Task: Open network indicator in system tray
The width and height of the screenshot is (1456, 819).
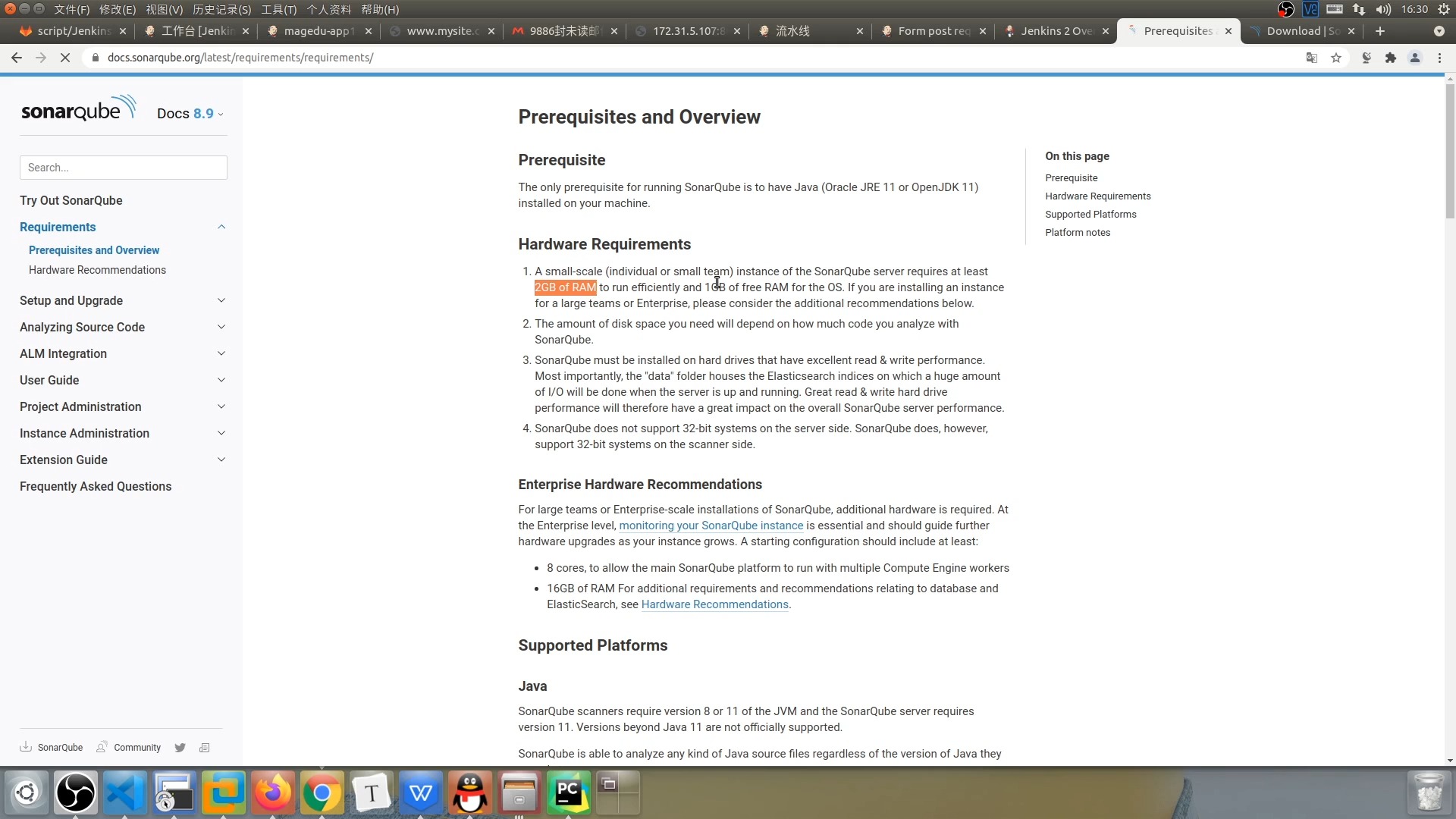Action: (1359, 9)
